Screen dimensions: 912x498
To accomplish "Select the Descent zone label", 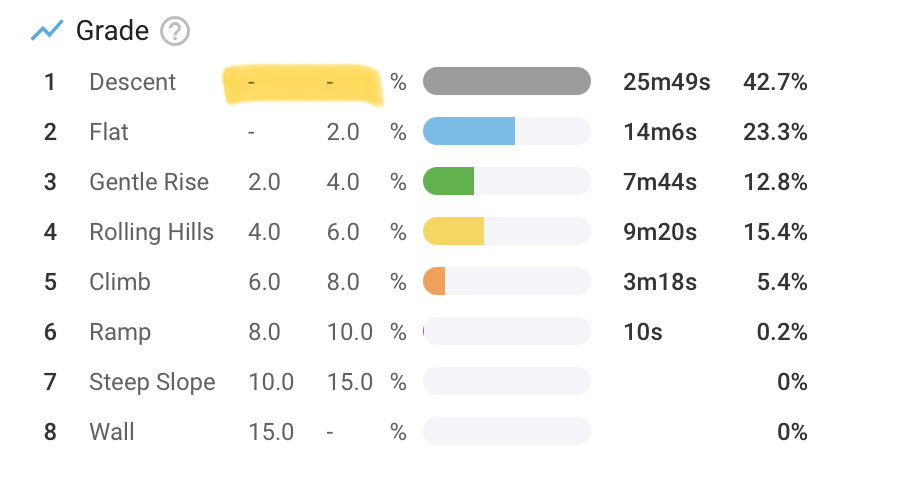I will coord(133,82).
